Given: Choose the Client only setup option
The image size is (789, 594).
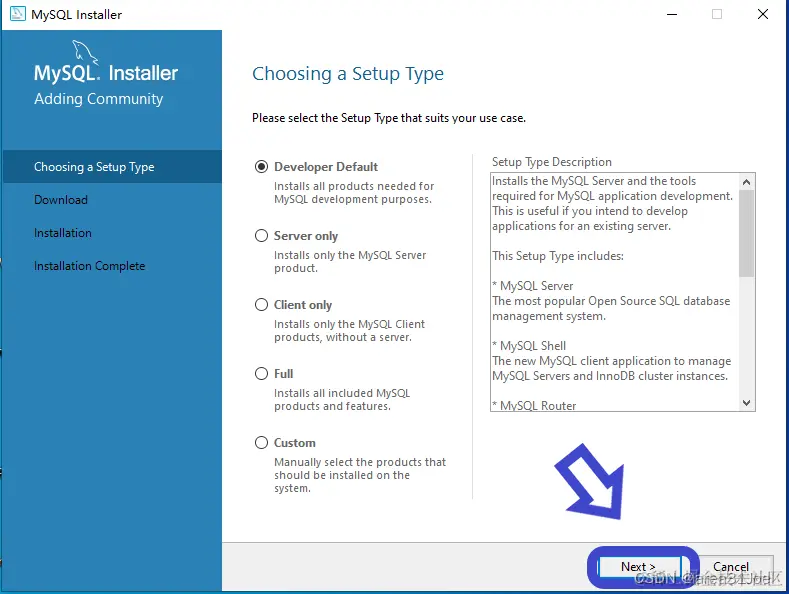Looking at the screenshot, I should [261, 305].
